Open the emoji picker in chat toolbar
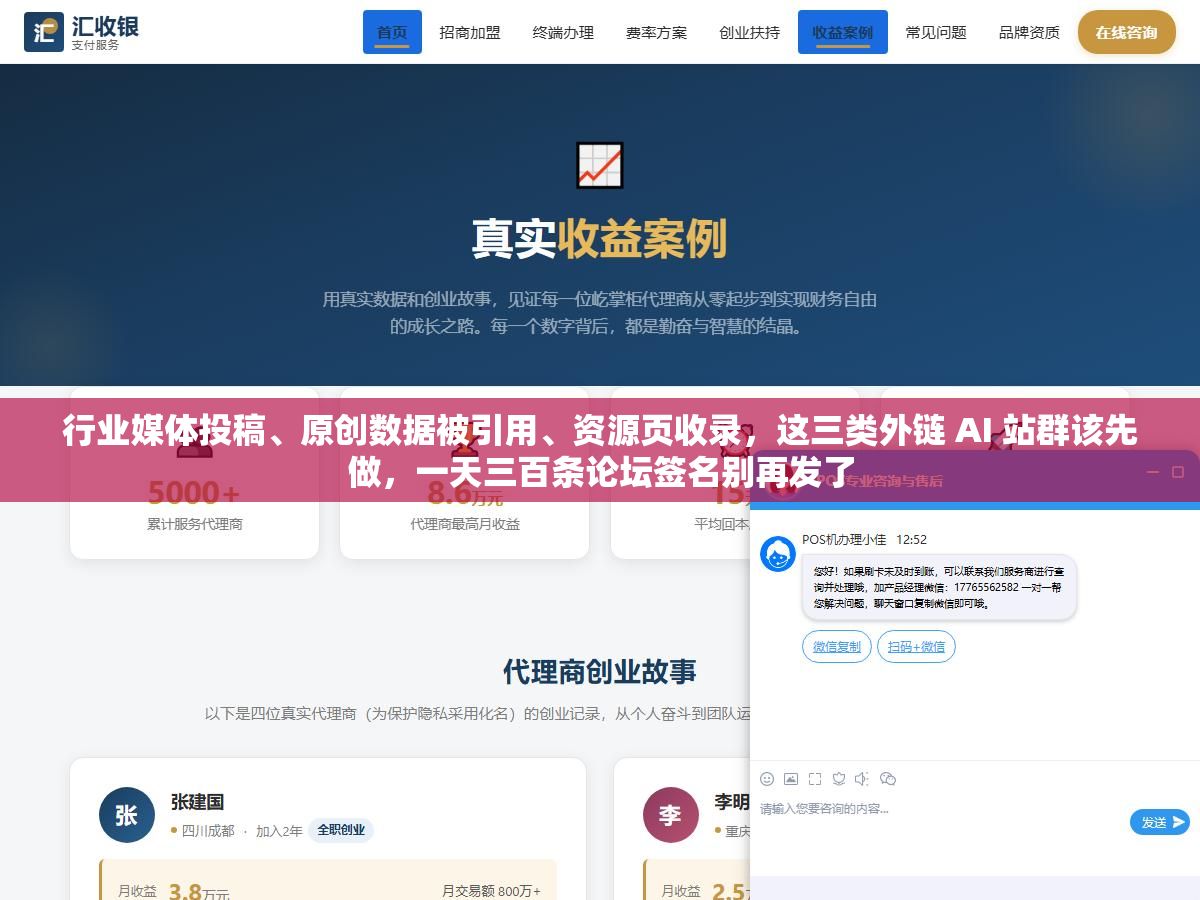The height and width of the screenshot is (900, 1200). [x=767, y=779]
